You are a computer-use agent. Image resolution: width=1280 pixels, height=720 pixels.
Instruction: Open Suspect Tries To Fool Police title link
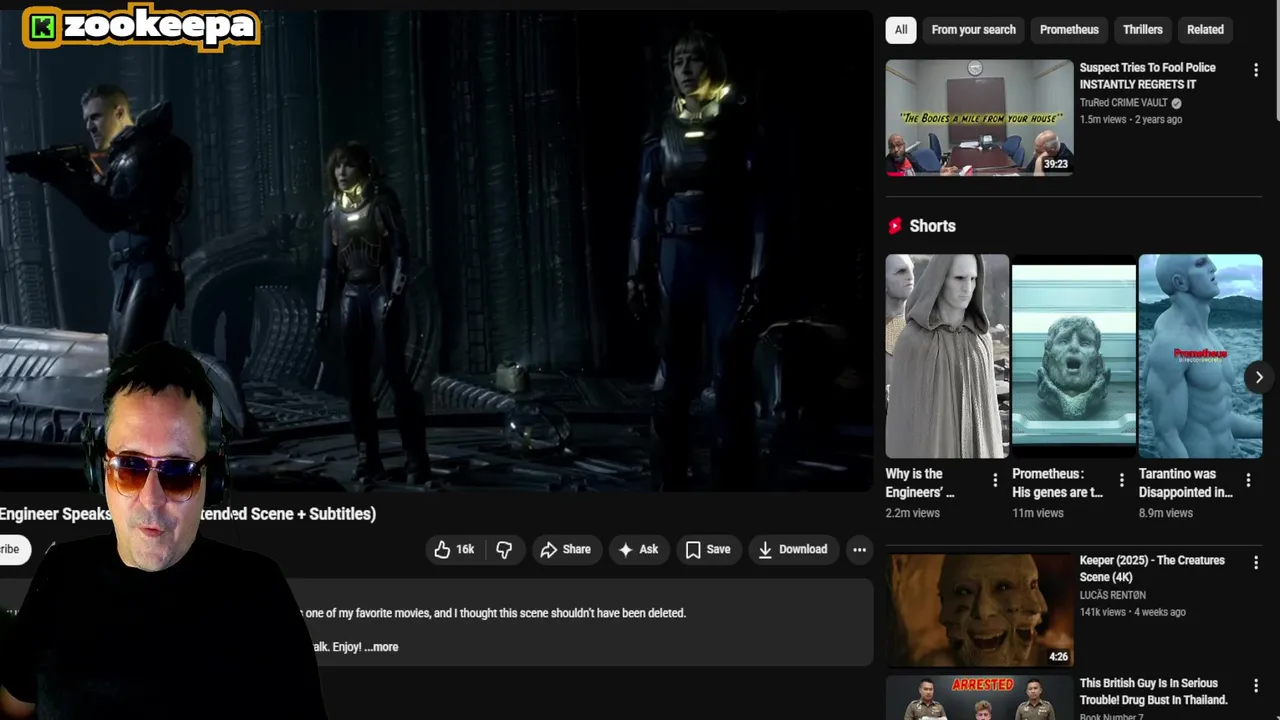(x=1148, y=76)
